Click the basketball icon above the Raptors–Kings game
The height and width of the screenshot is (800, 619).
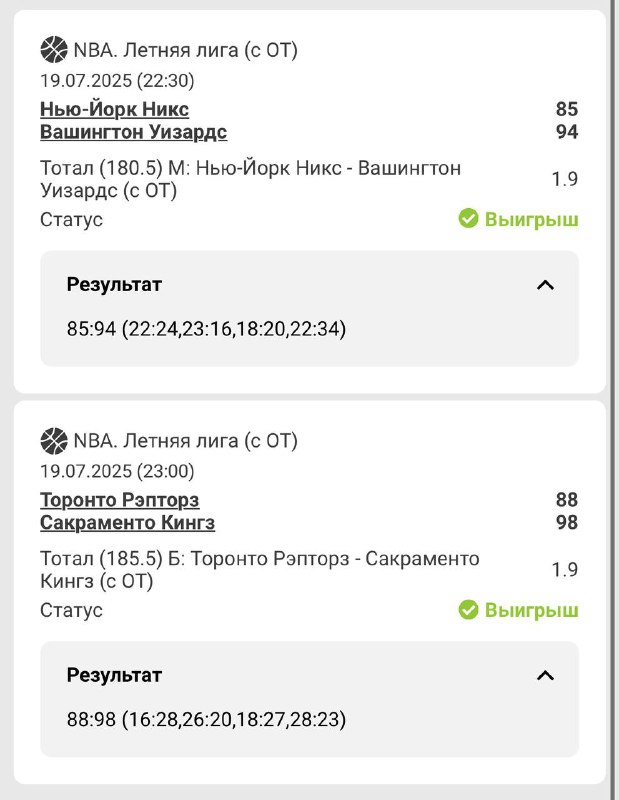(53, 440)
